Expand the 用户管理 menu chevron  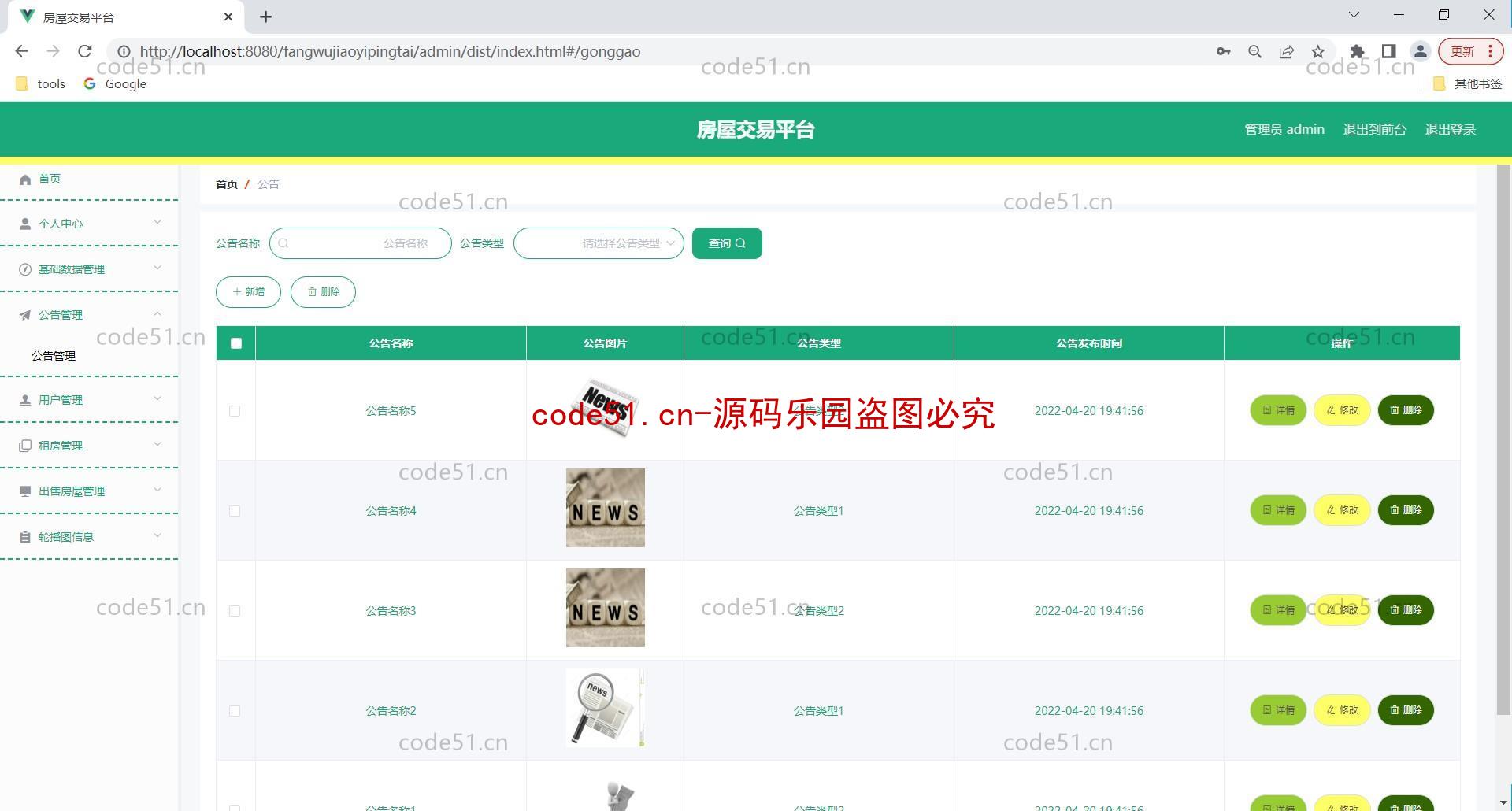[157, 399]
